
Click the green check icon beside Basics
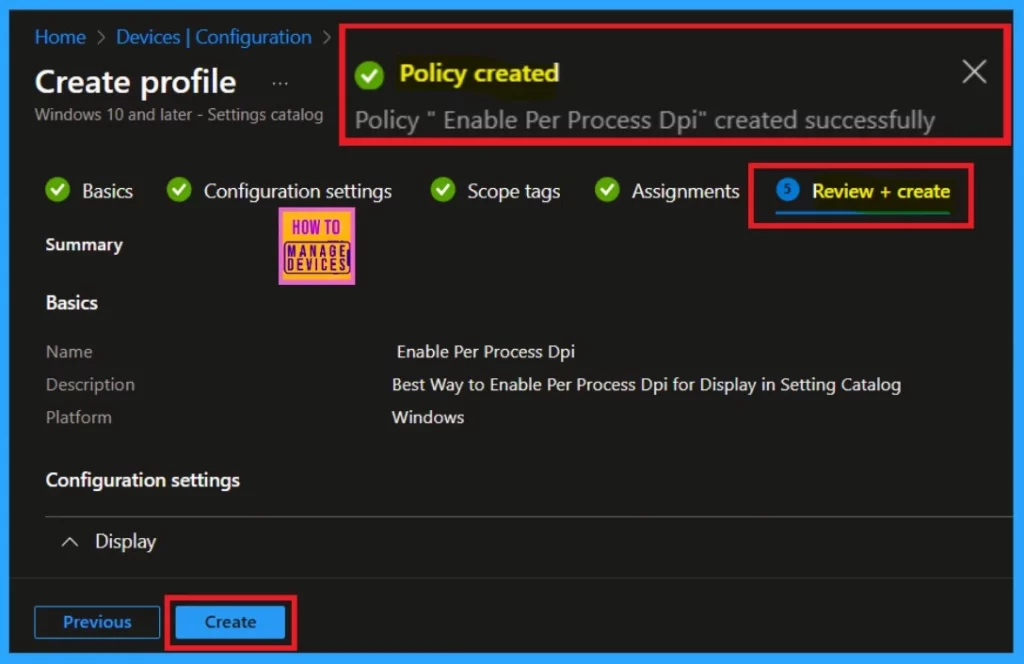[57, 190]
